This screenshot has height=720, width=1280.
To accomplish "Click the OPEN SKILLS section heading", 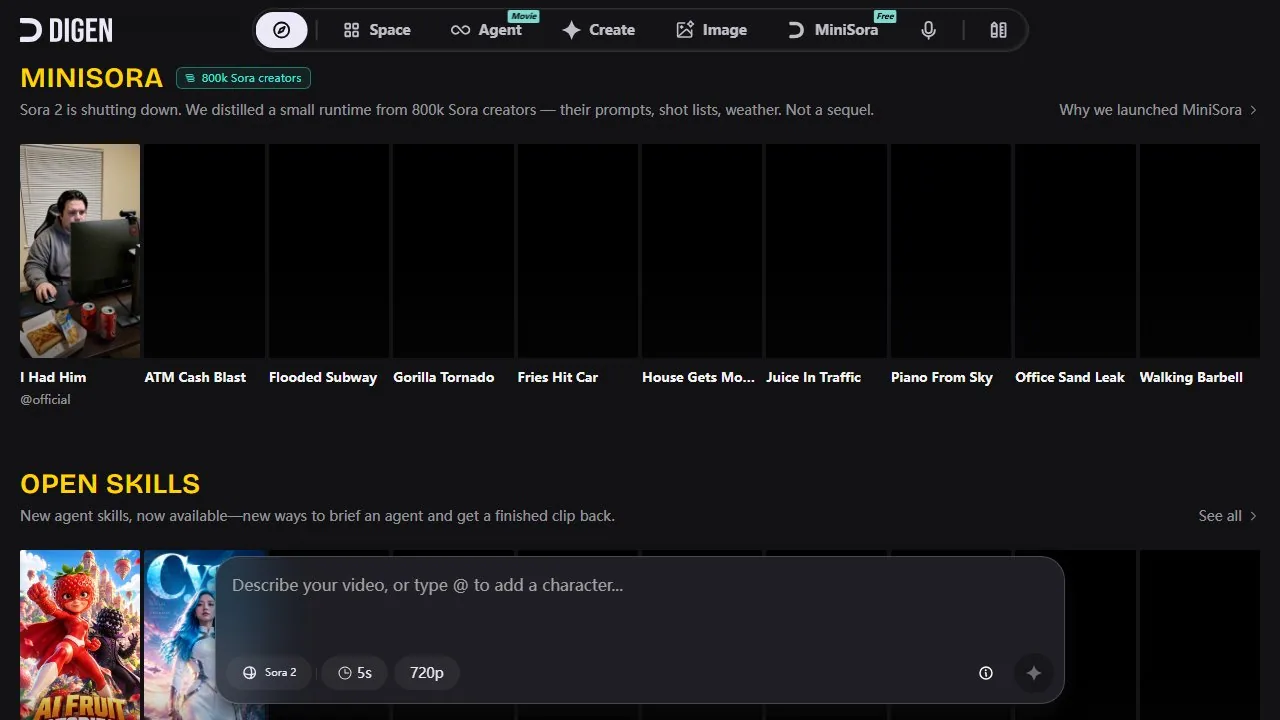I will [x=110, y=484].
